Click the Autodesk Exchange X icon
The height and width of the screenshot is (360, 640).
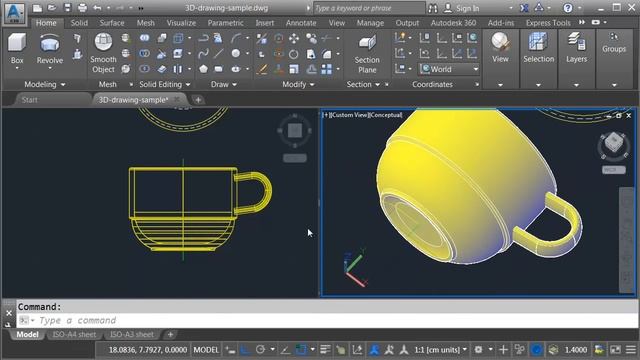tap(524, 8)
